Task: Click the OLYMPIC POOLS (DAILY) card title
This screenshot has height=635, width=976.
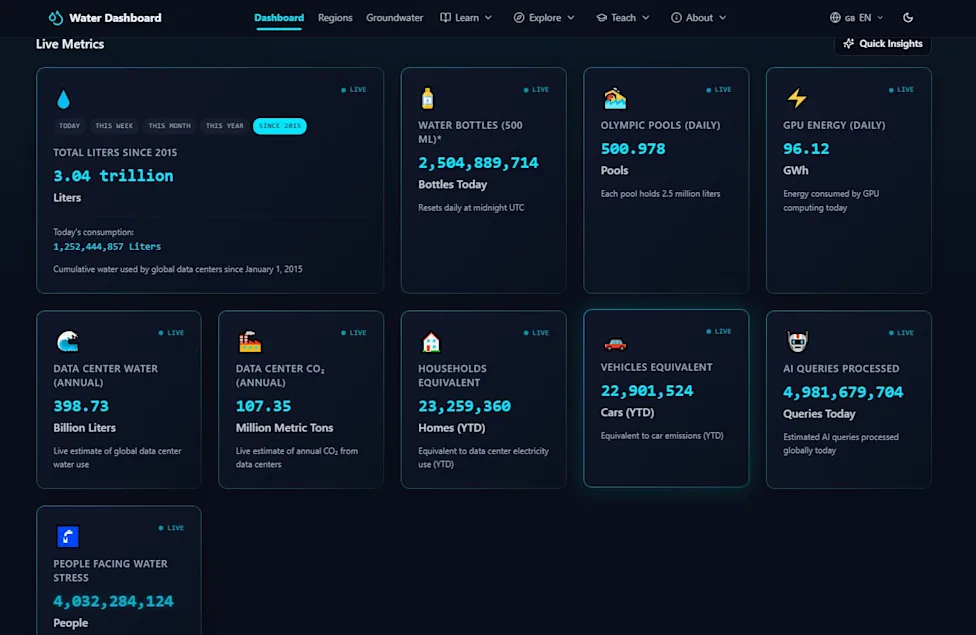Action: tap(660, 125)
